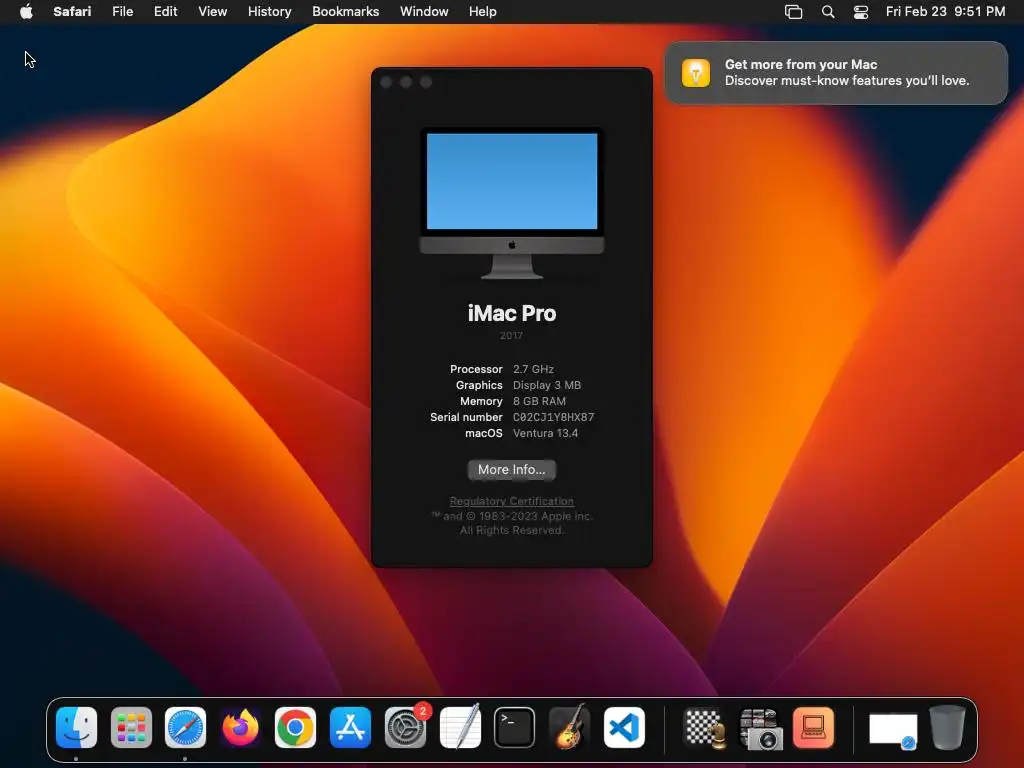
Task: Click the minimized Safari window in Dock
Action: point(893,730)
